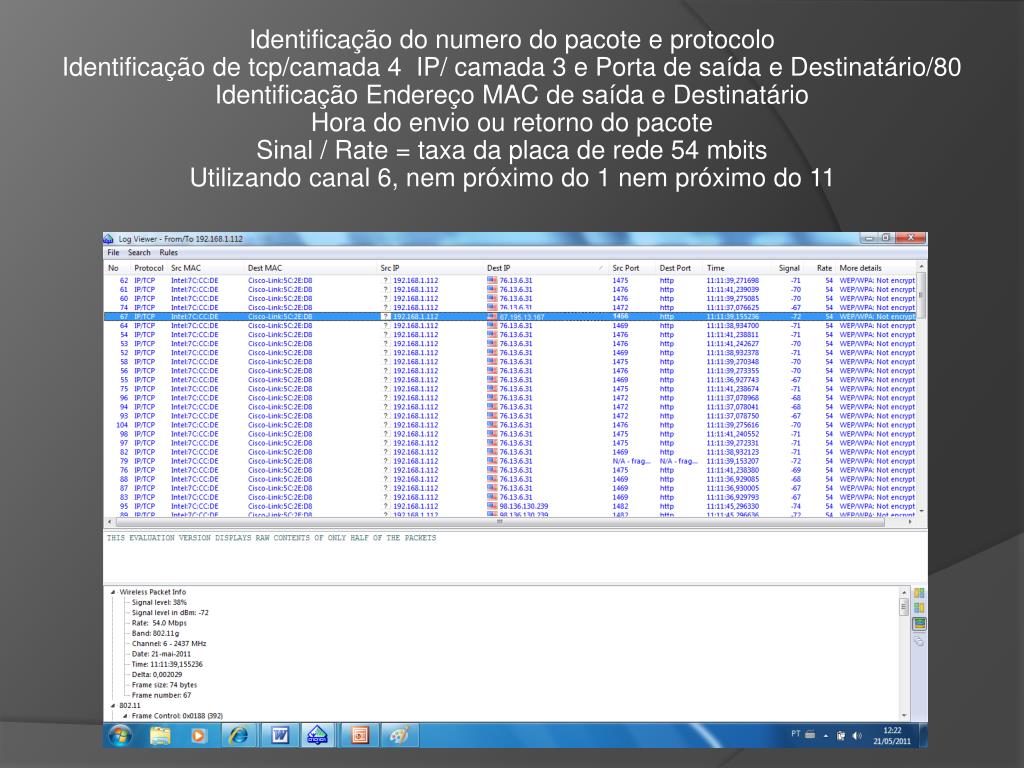Sort by the Dest Port column header
The height and width of the screenshot is (768, 1024).
point(680,268)
